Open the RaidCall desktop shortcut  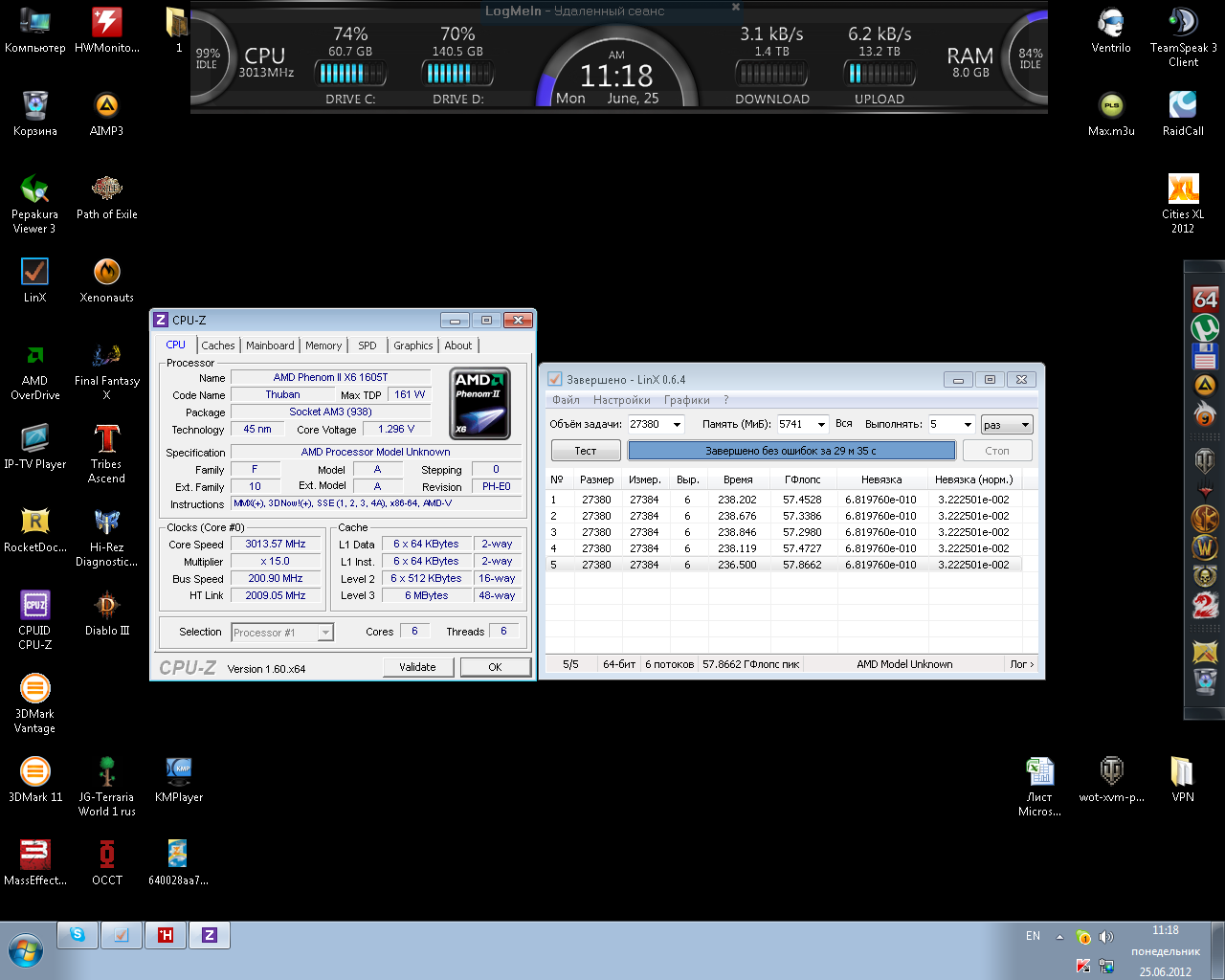[1183, 113]
